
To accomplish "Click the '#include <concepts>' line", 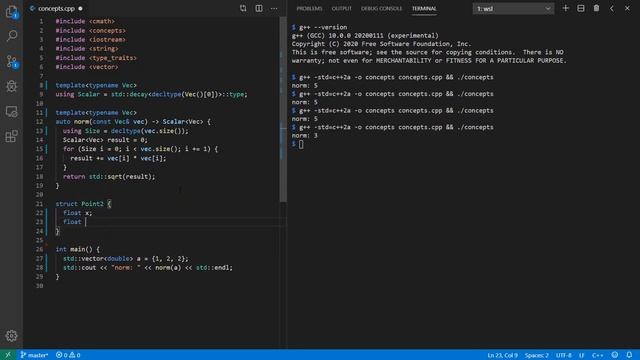I will coord(91,31).
